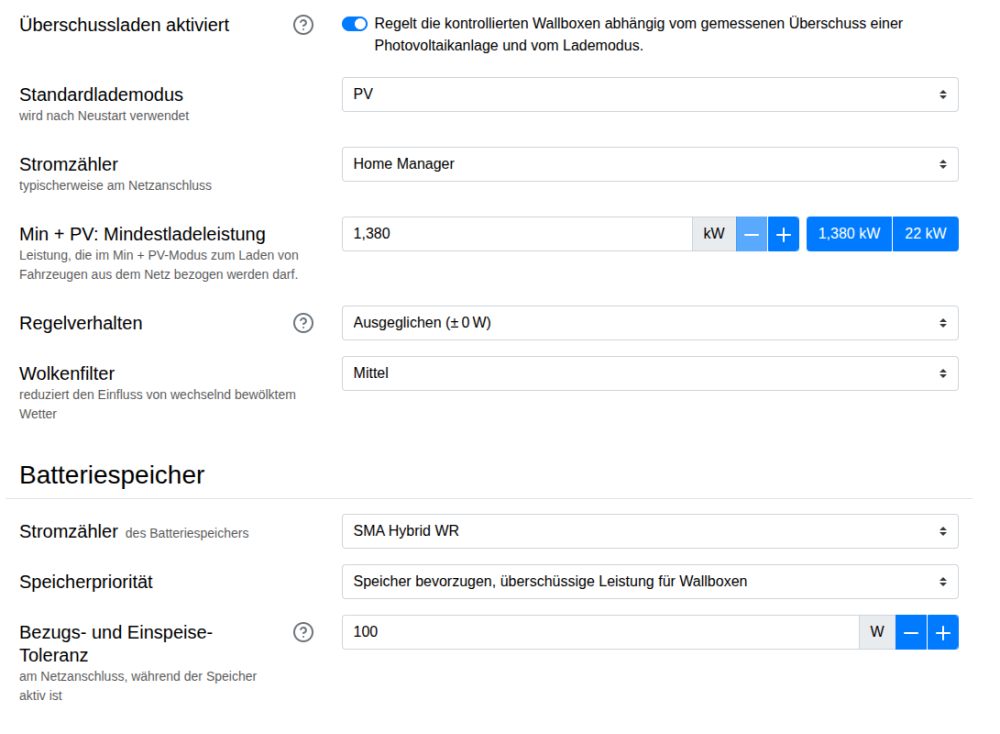This screenshot has width=1000, height=734.
Task: Toggle the Überschussladen aktiviert switch
Action: pyautogui.click(x=355, y=24)
